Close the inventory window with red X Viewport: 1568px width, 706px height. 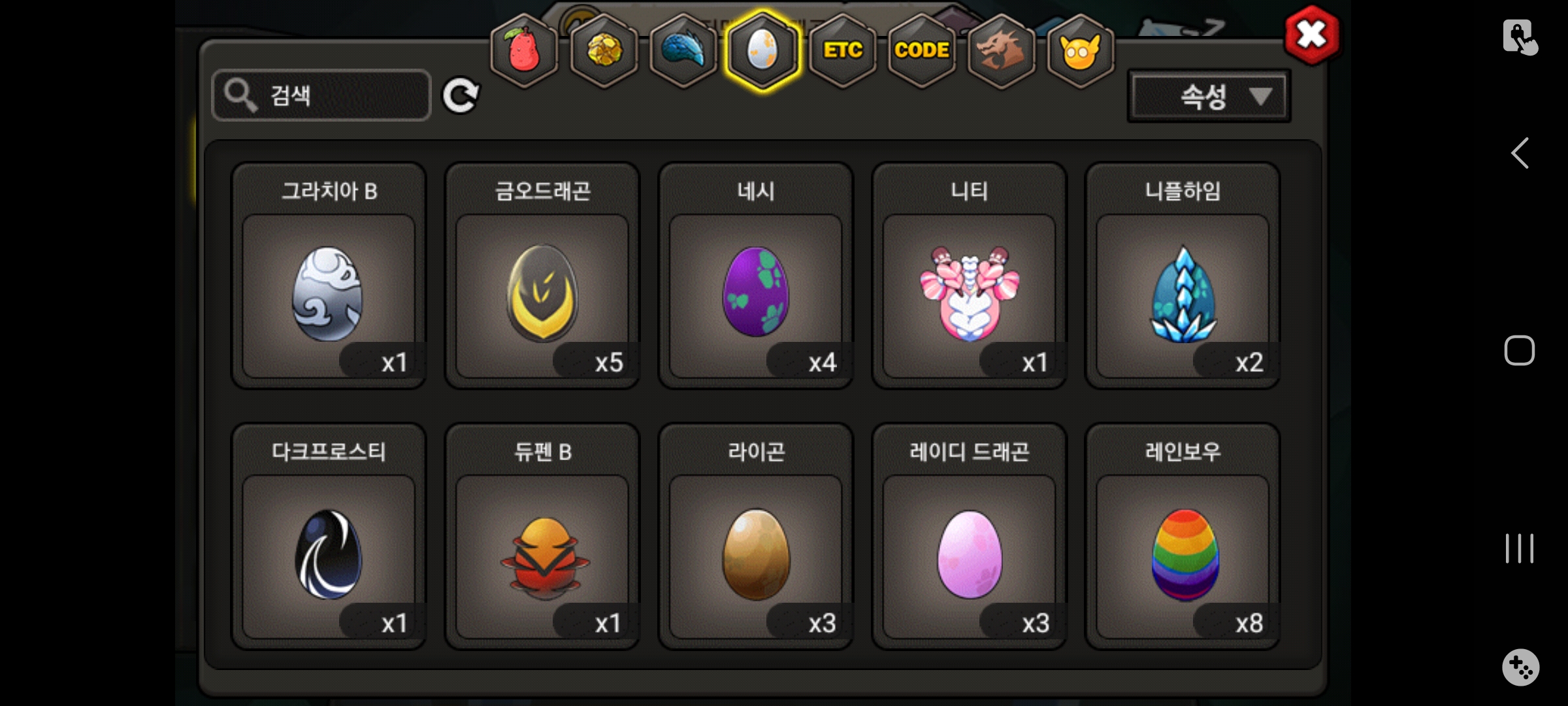pos(1311,35)
